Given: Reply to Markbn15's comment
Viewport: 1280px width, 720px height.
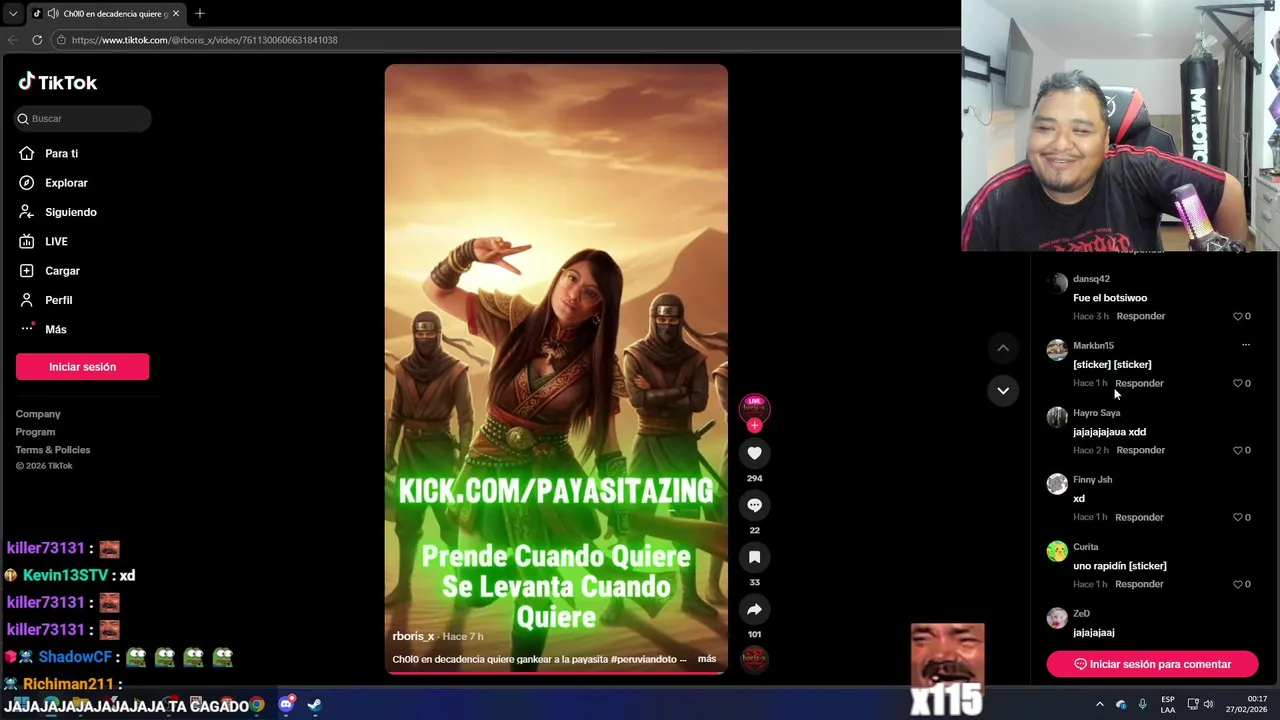Looking at the screenshot, I should (1139, 383).
